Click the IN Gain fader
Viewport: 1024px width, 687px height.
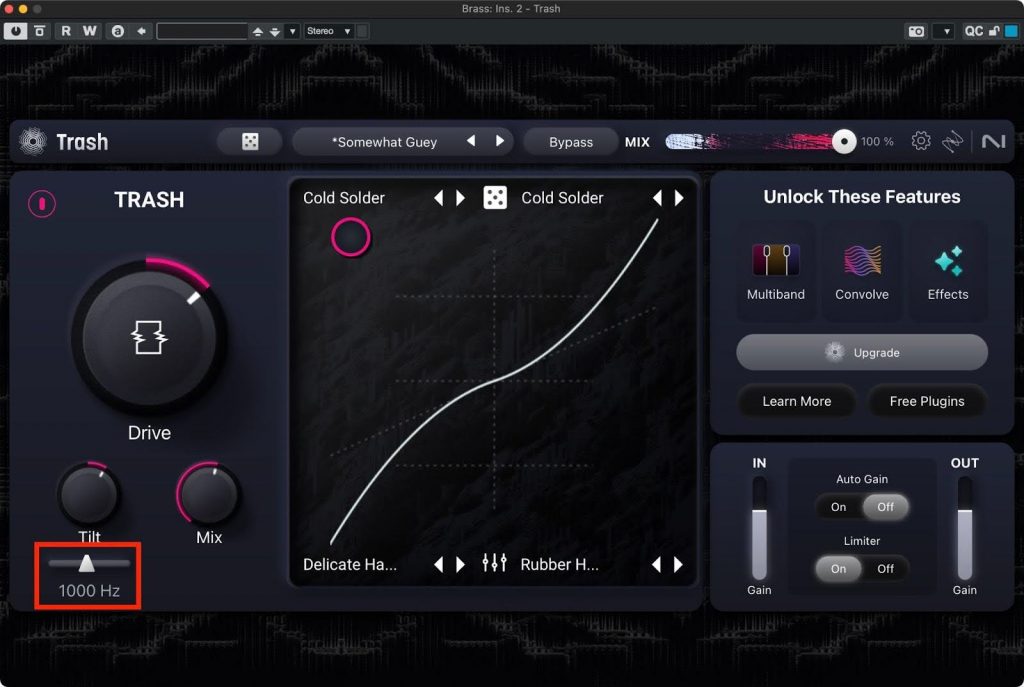click(759, 528)
